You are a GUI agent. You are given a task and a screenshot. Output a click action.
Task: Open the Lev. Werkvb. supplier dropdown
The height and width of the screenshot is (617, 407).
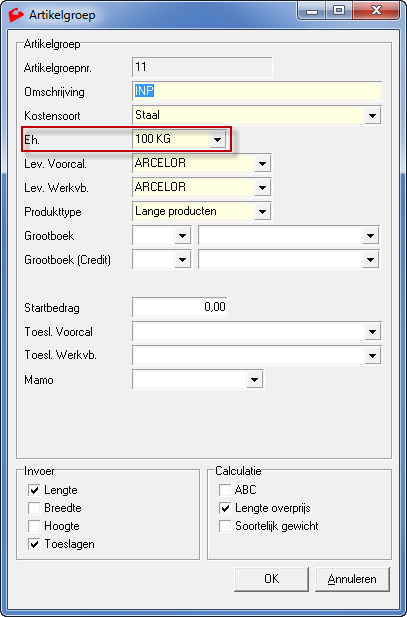(262, 187)
